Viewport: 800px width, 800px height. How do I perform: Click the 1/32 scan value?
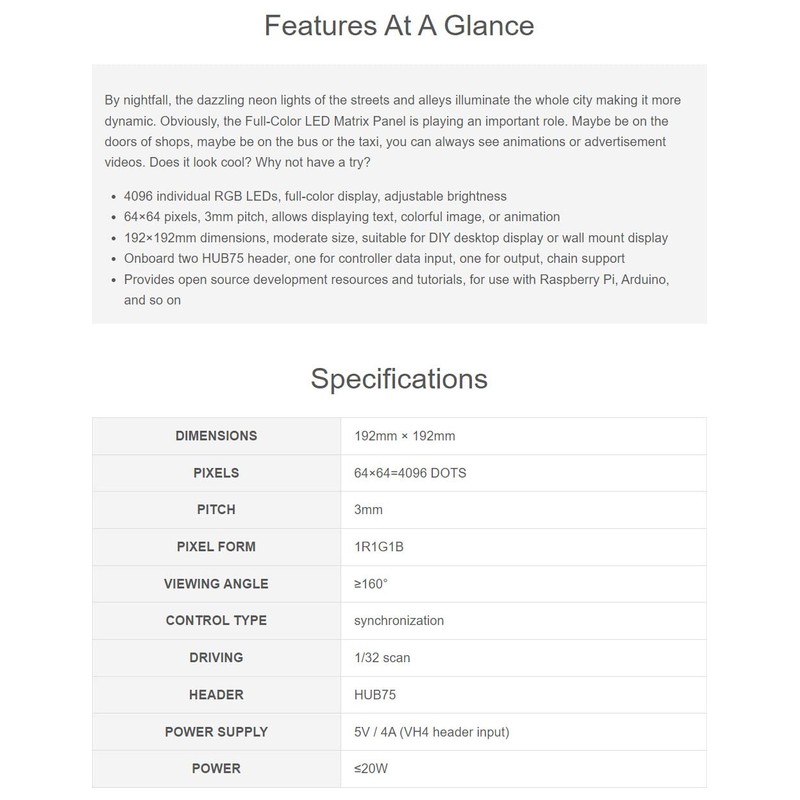(382, 658)
